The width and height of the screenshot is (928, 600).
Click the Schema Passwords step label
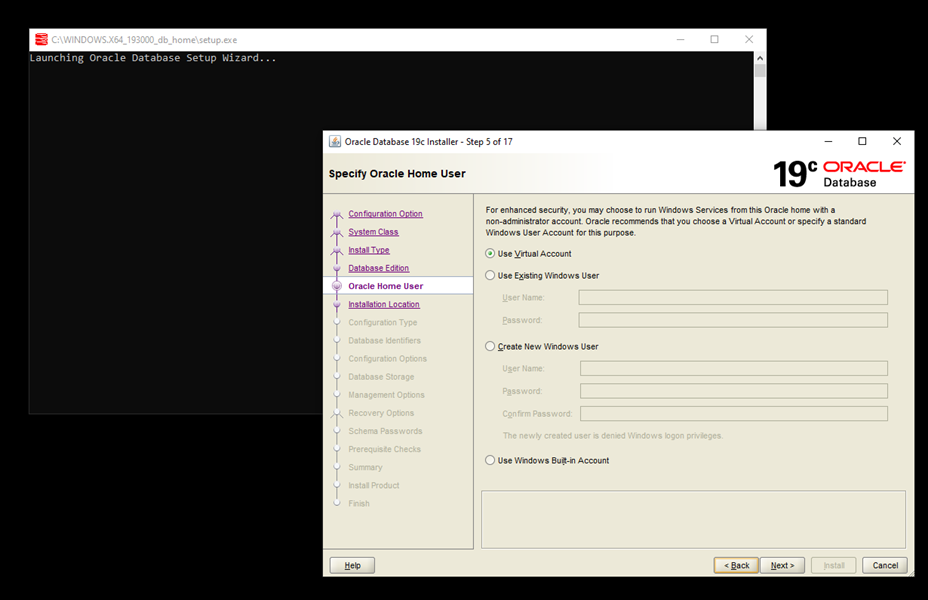click(x=385, y=431)
